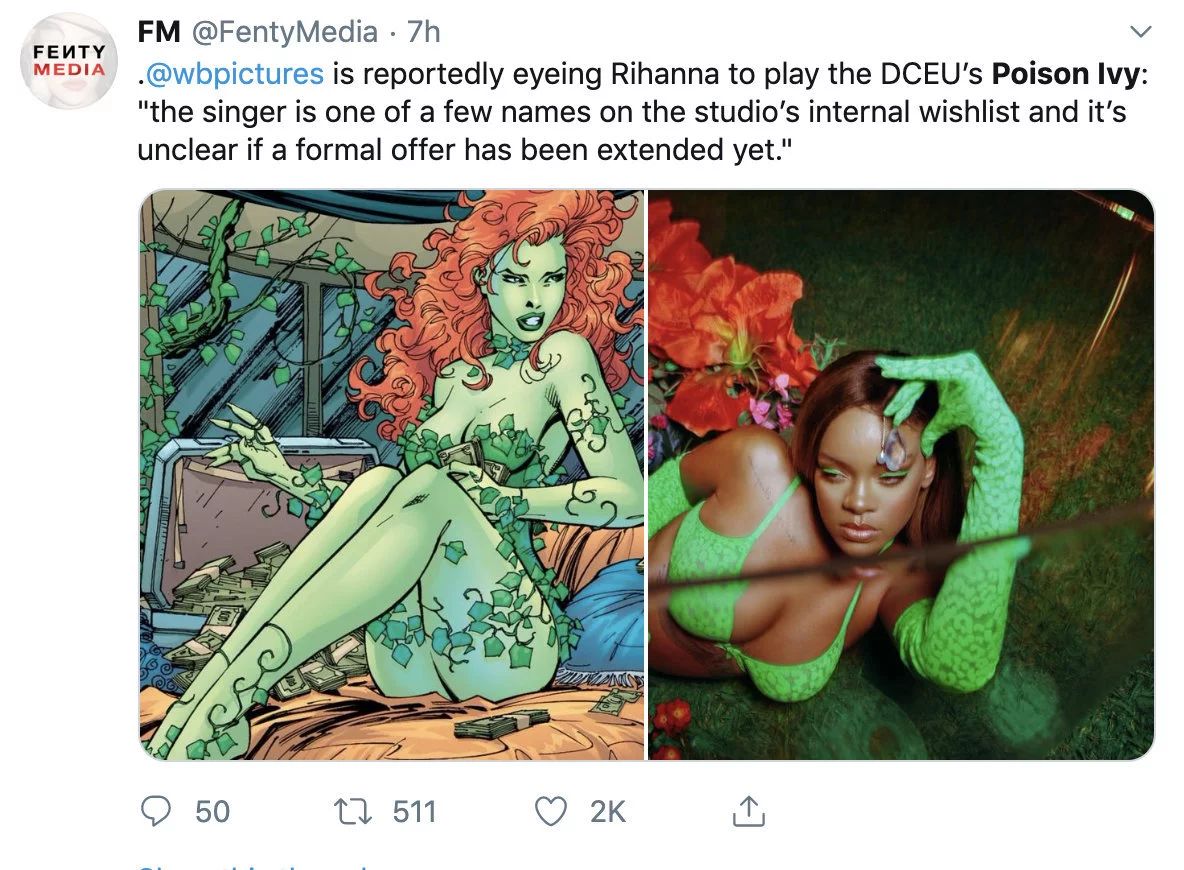Viewport: 1184px width, 870px height.
Task: Open the Fenty Media profile avatar
Action: (69, 60)
